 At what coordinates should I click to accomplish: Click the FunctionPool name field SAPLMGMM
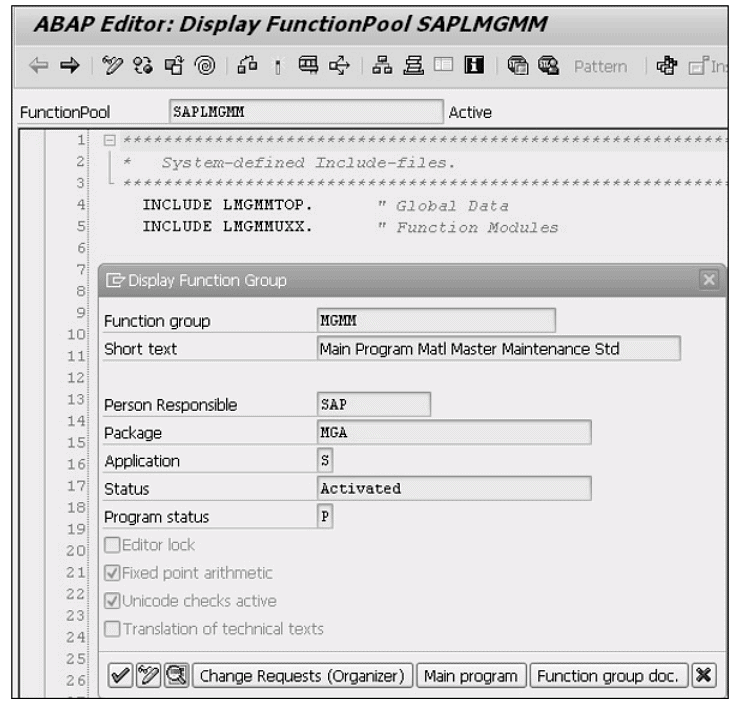(x=306, y=112)
